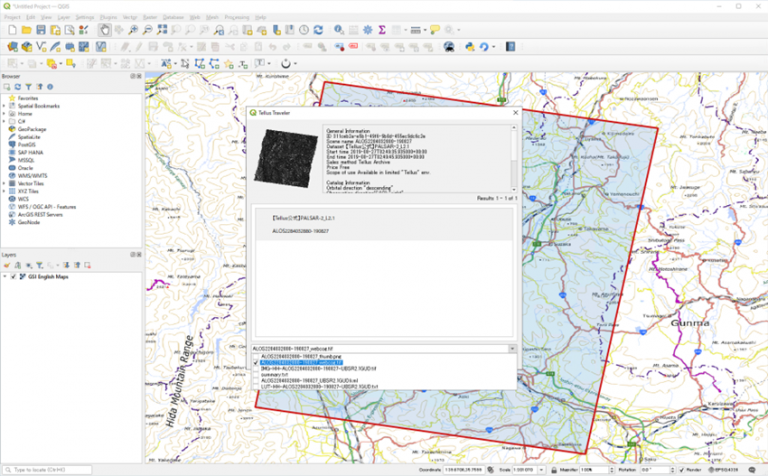768x476 pixels.
Task: Select the Pan Map hand tool
Action: 104,30
